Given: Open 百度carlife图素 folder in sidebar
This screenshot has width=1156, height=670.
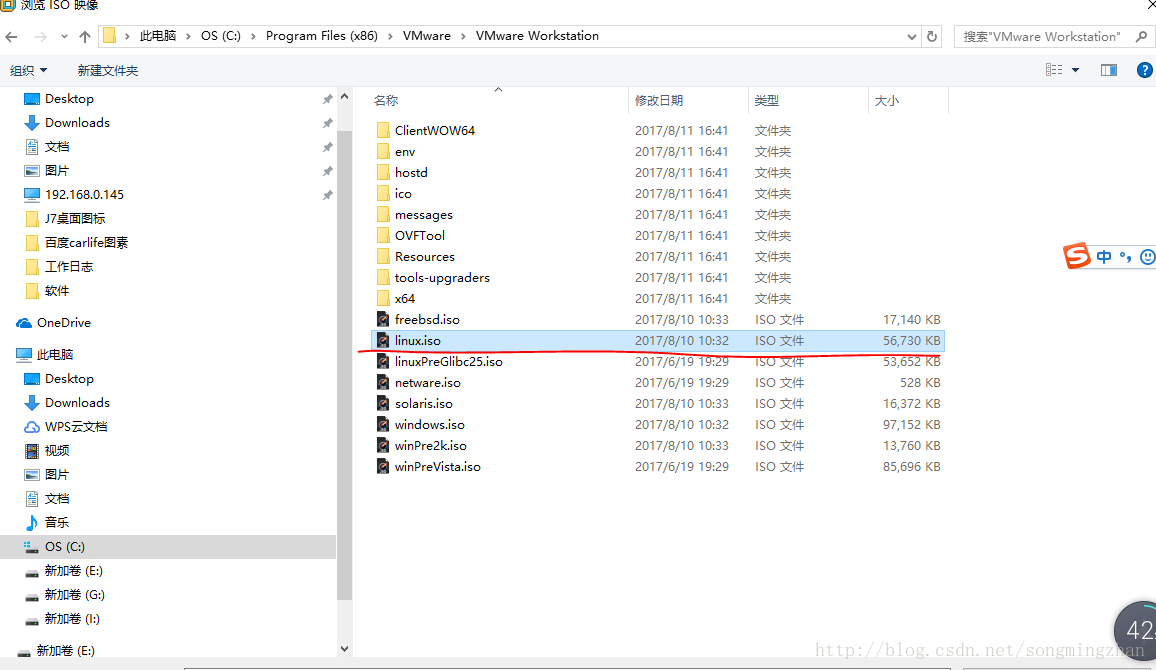Looking at the screenshot, I should [86, 242].
